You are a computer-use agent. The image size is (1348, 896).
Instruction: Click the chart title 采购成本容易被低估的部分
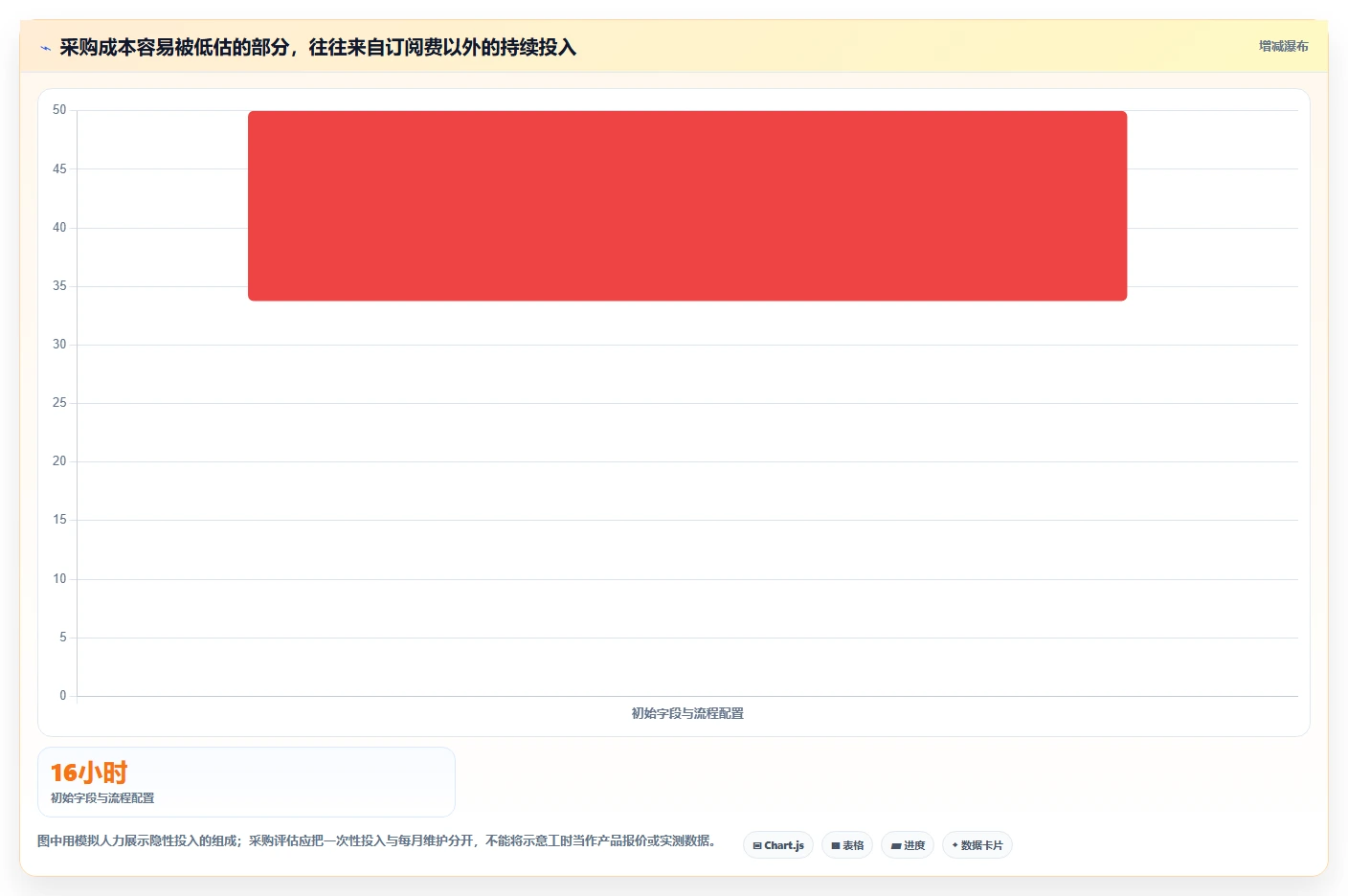click(318, 47)
